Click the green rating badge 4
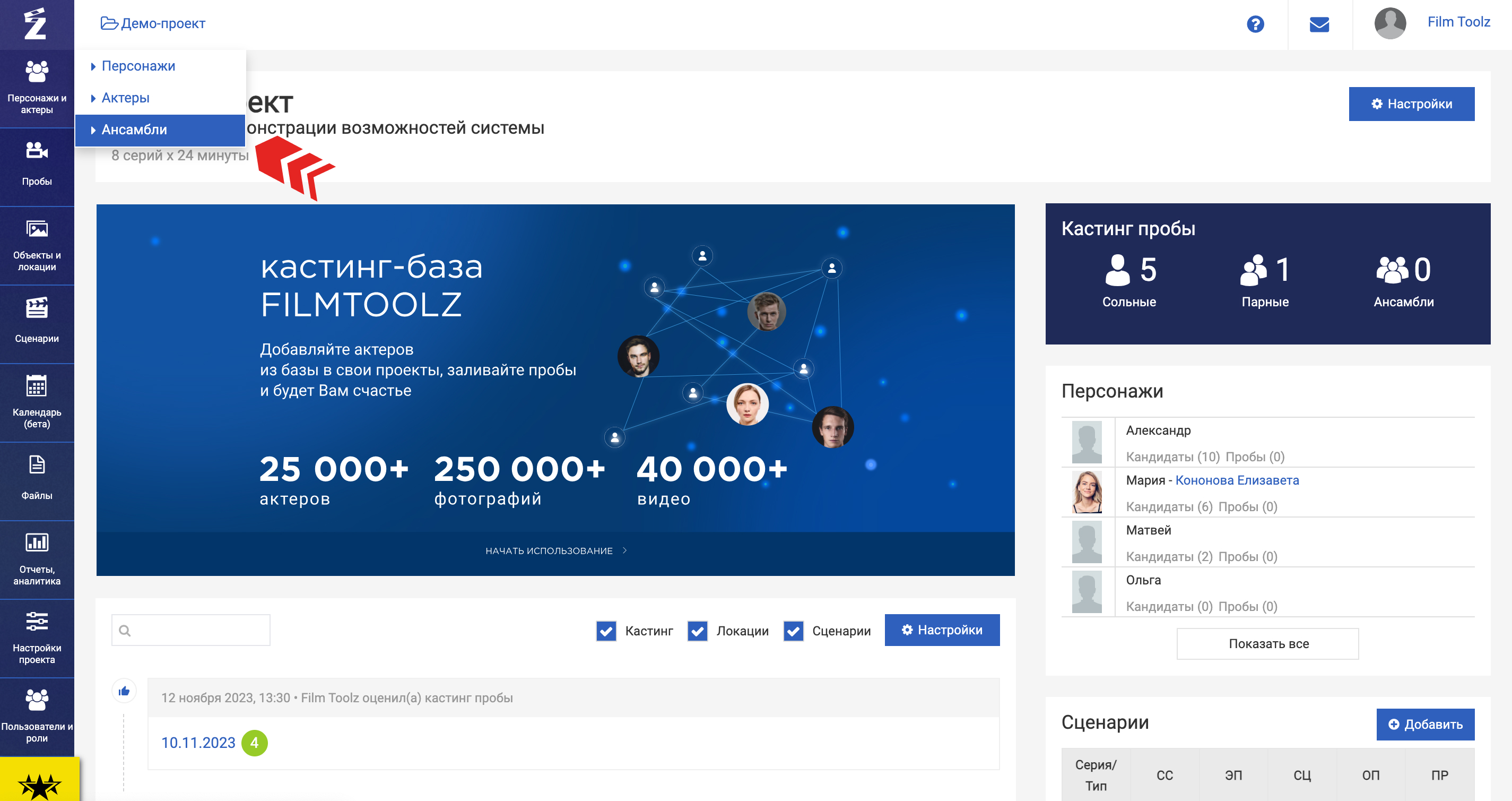 tap(255, 743)
